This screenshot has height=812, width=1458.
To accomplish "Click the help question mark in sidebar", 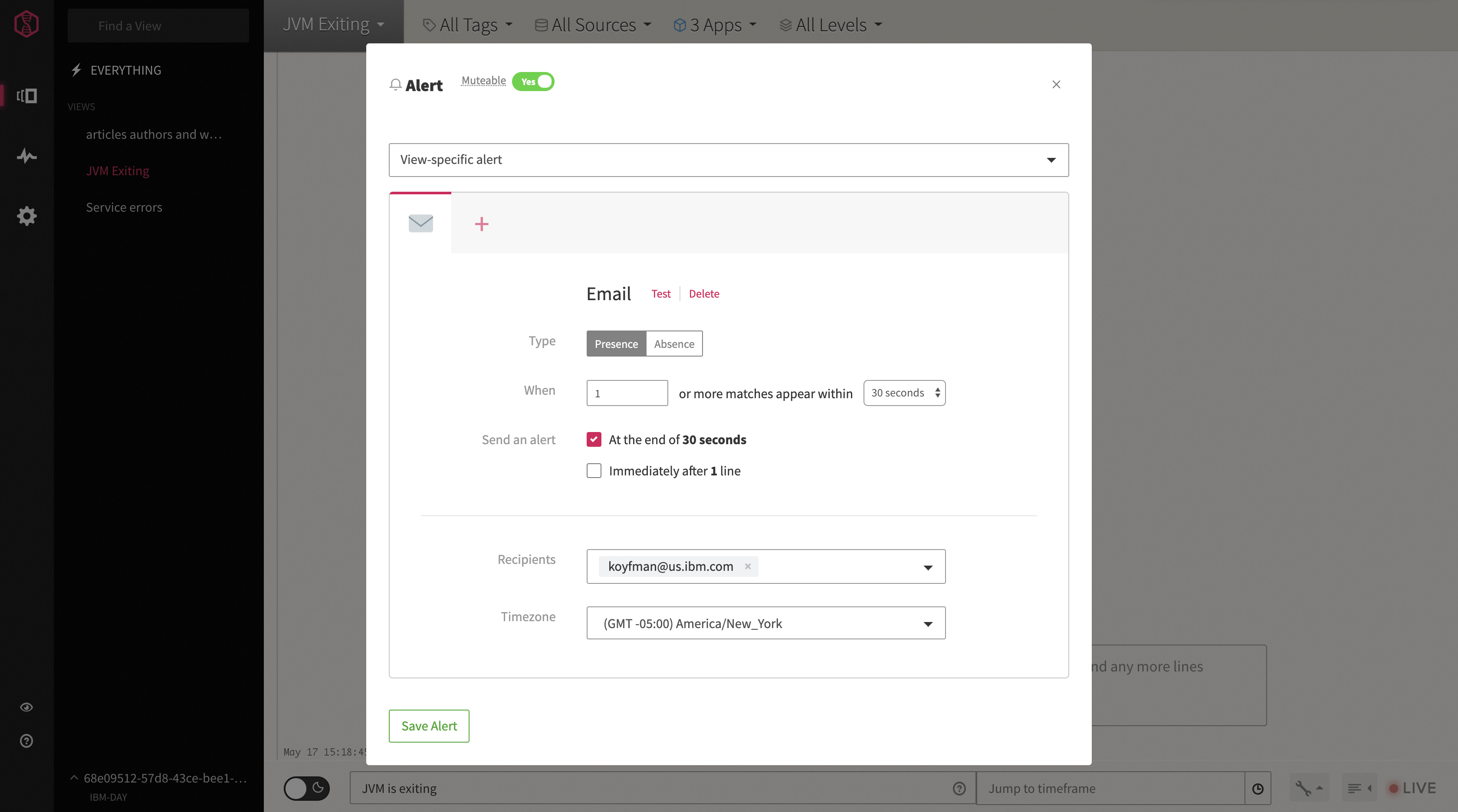I will coord(26,741).
